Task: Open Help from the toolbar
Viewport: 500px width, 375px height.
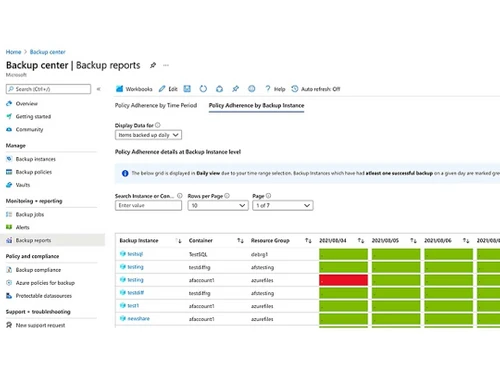Action: pos(275,89)
